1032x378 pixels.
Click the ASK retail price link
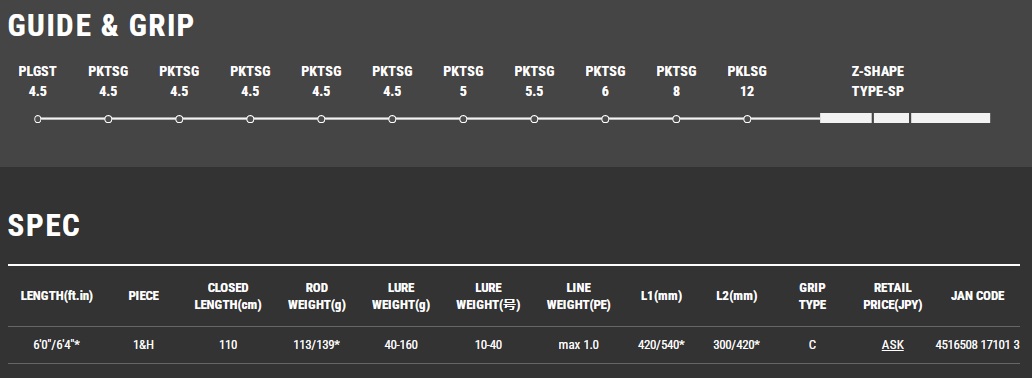[892, 344]
